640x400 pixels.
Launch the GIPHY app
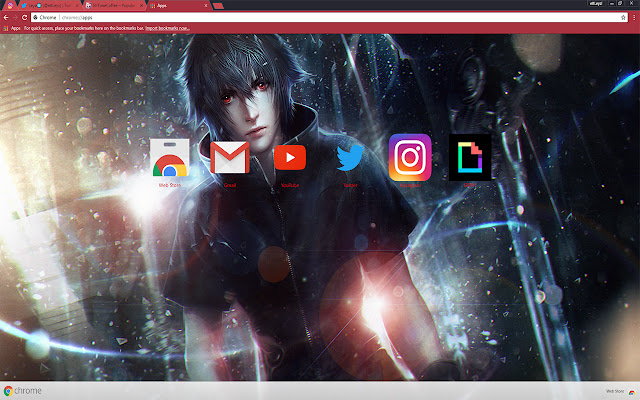470,157
